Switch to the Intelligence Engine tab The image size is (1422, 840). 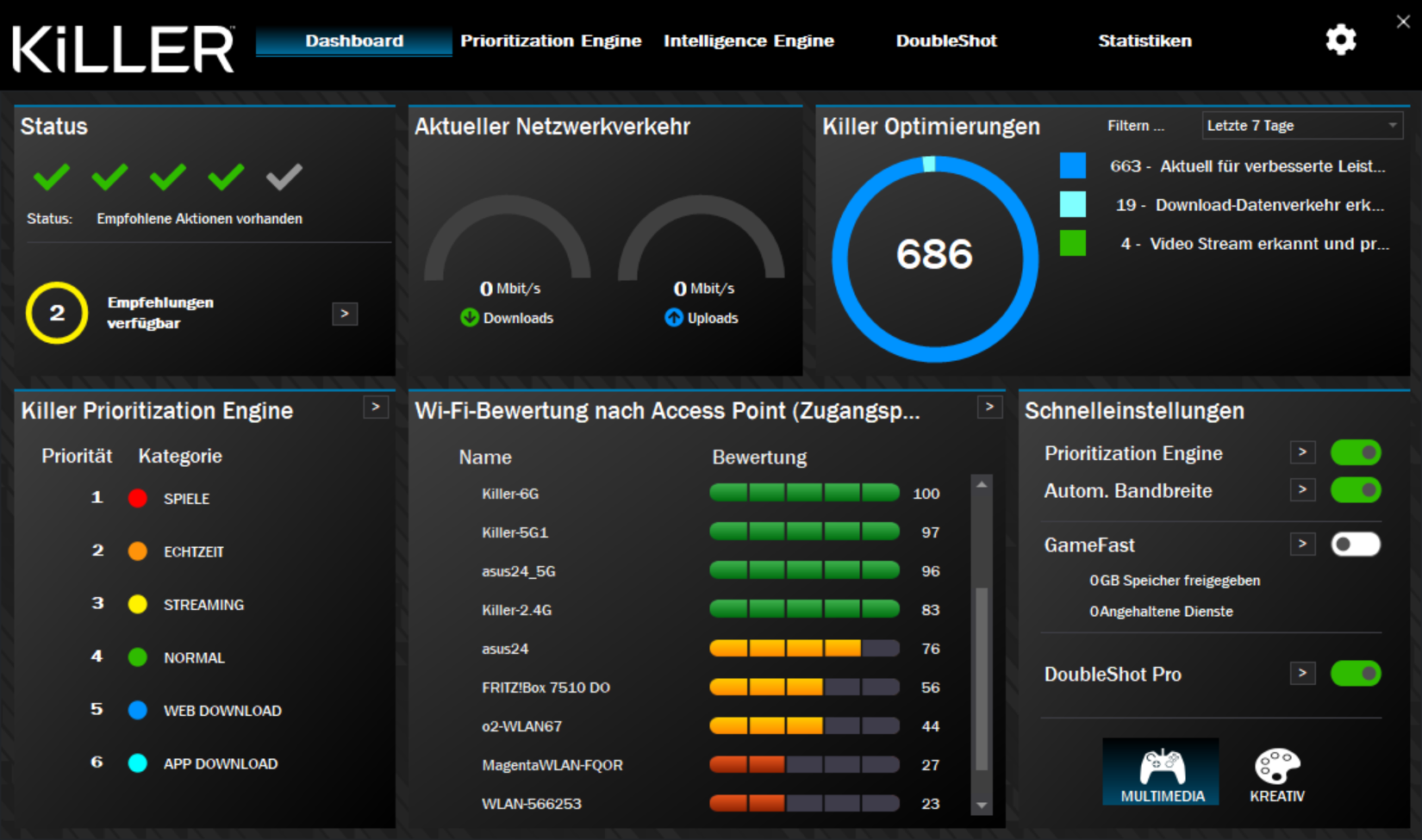point(749,40)
